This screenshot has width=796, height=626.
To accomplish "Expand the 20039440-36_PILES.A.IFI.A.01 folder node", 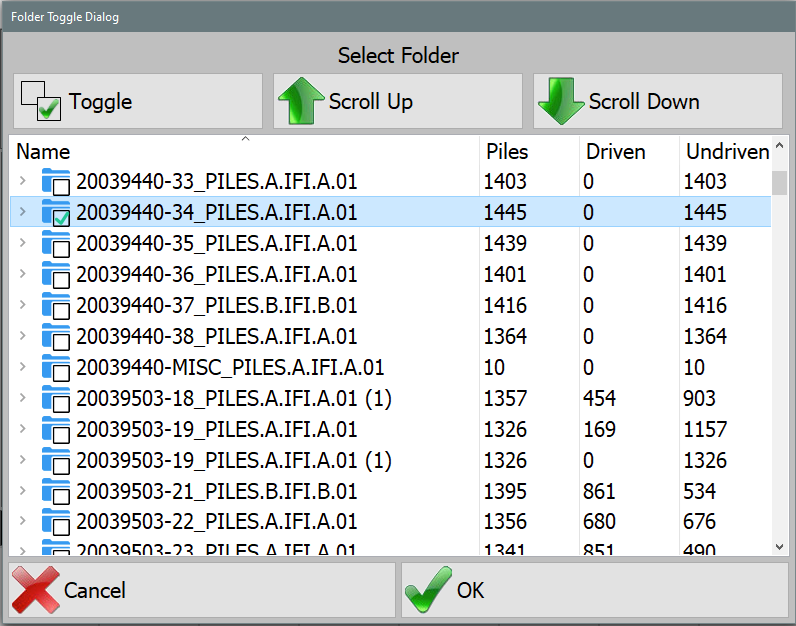I will pyautogui.click(x=22, y=273).
